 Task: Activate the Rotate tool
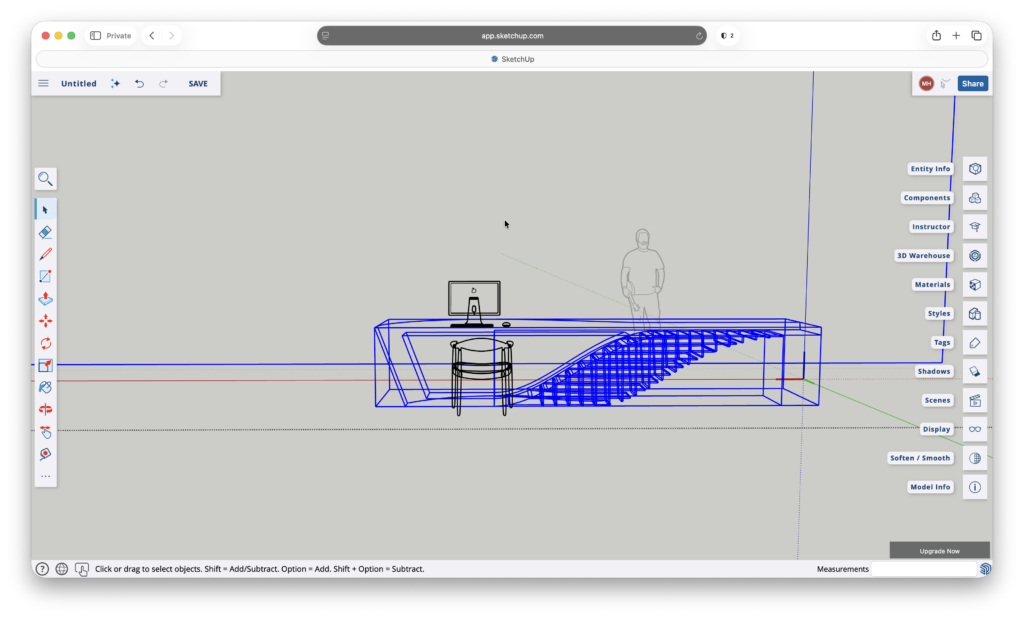tap(45, 343)
